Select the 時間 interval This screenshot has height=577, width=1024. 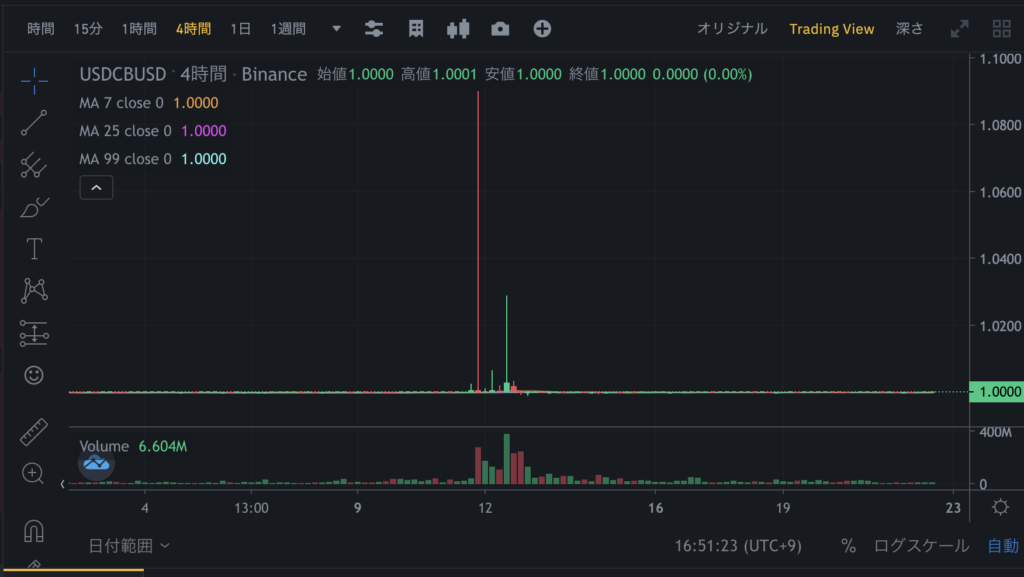(x=40, y=29)
